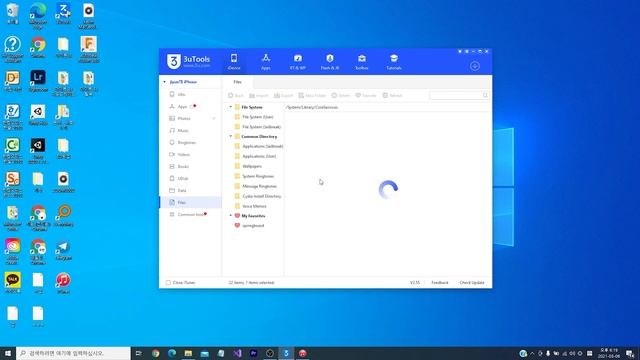
Task: Click the Export toolbar button
Action: (x=283, y=96)
